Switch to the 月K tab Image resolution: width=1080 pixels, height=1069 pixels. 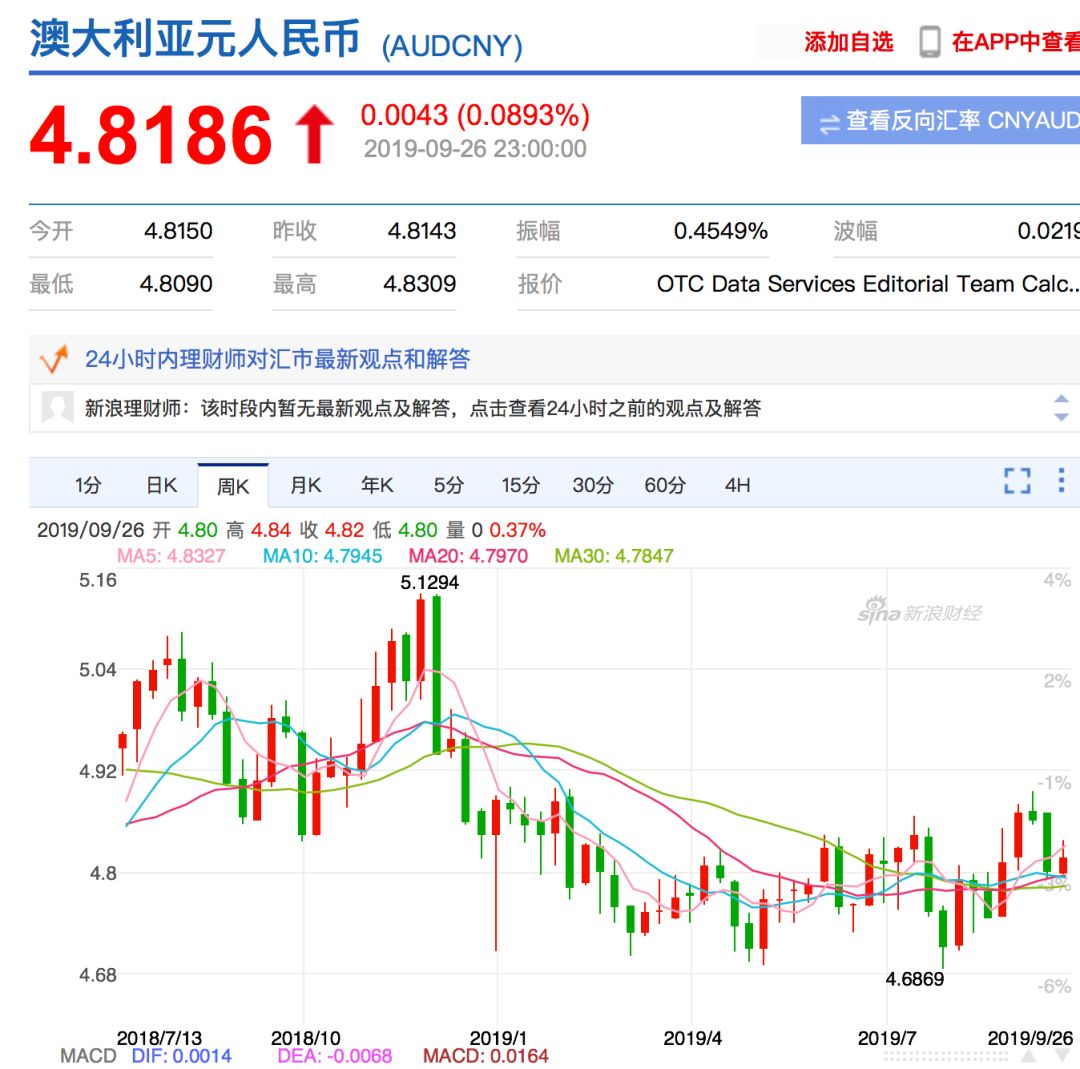point(303,484)
